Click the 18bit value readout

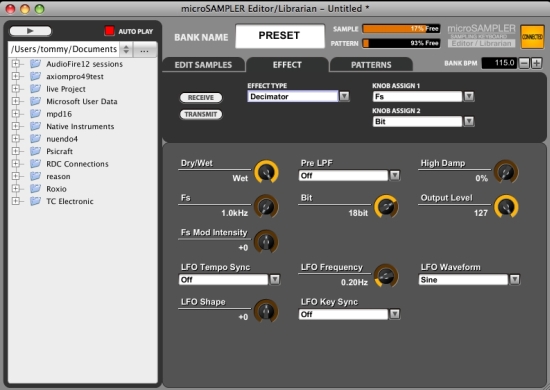click(x=358, y=213)
